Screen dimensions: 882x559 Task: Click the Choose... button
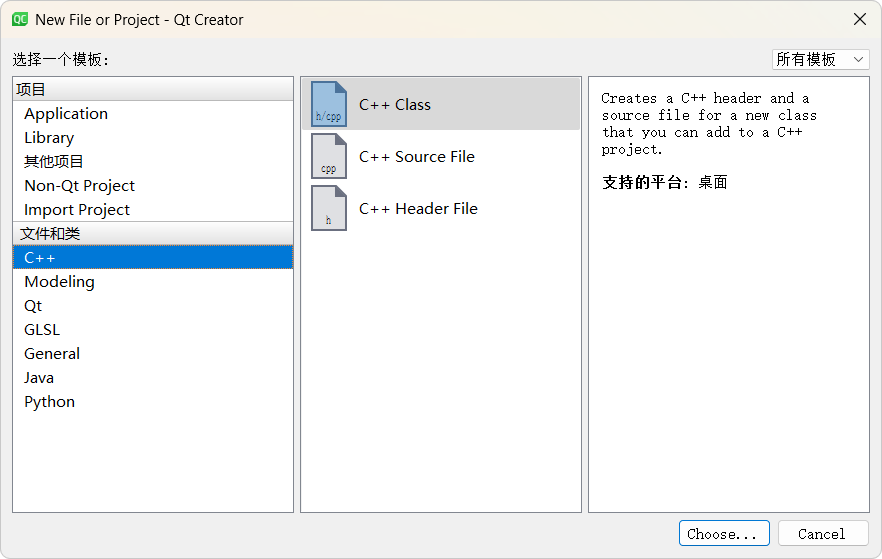[724, 533]
